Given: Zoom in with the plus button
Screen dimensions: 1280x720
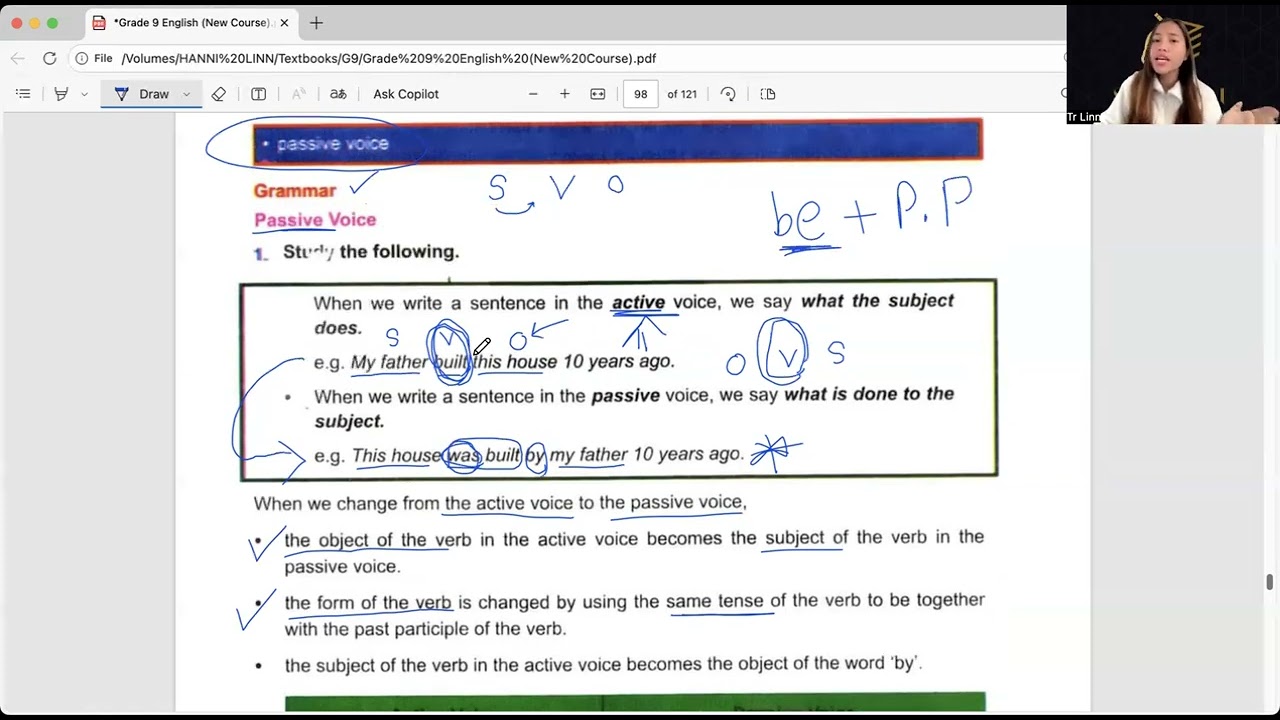Looking at the screenshot, I should pos(565,94).
